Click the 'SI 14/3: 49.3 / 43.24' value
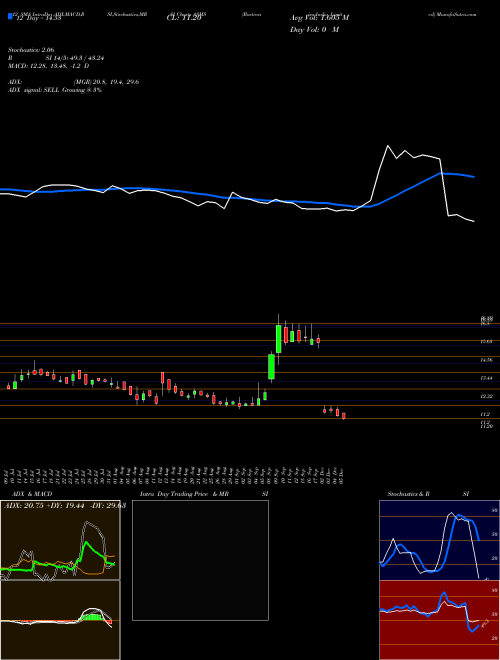The height and width of the screenshot is (660, 500). 74,58
